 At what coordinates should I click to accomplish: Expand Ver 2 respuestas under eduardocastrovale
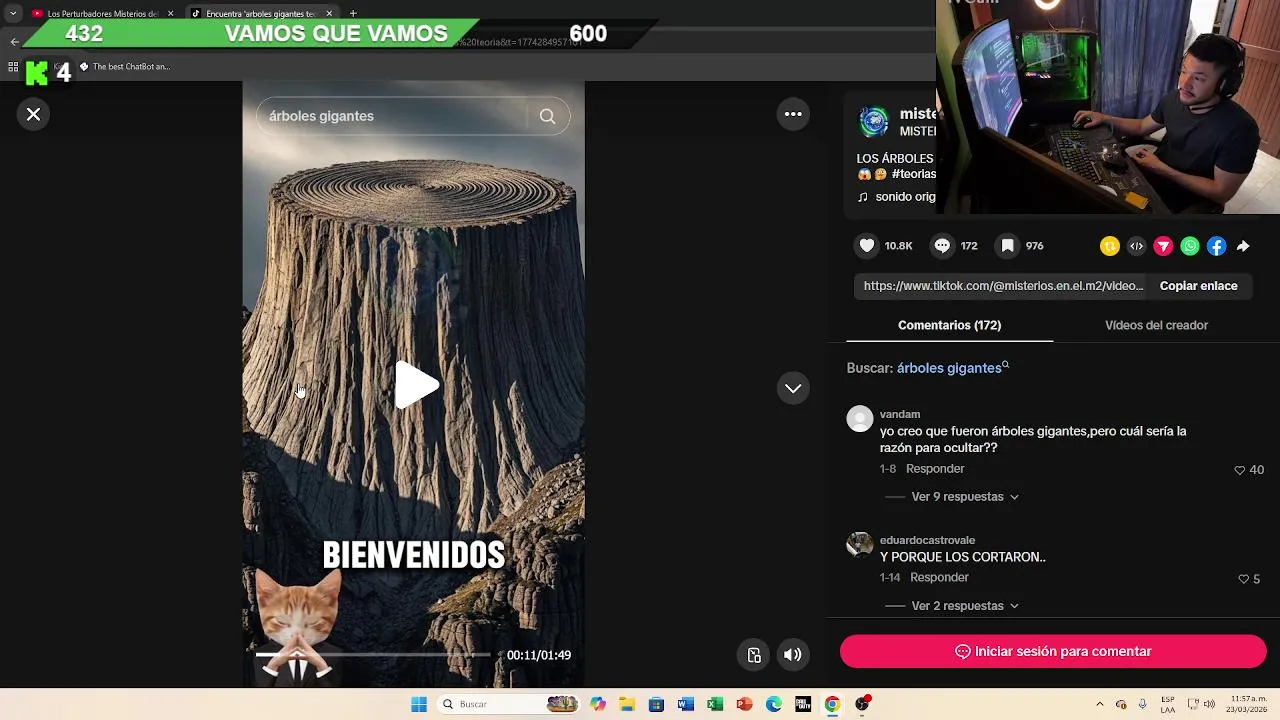pyautogui.click(x=965, y=606)
